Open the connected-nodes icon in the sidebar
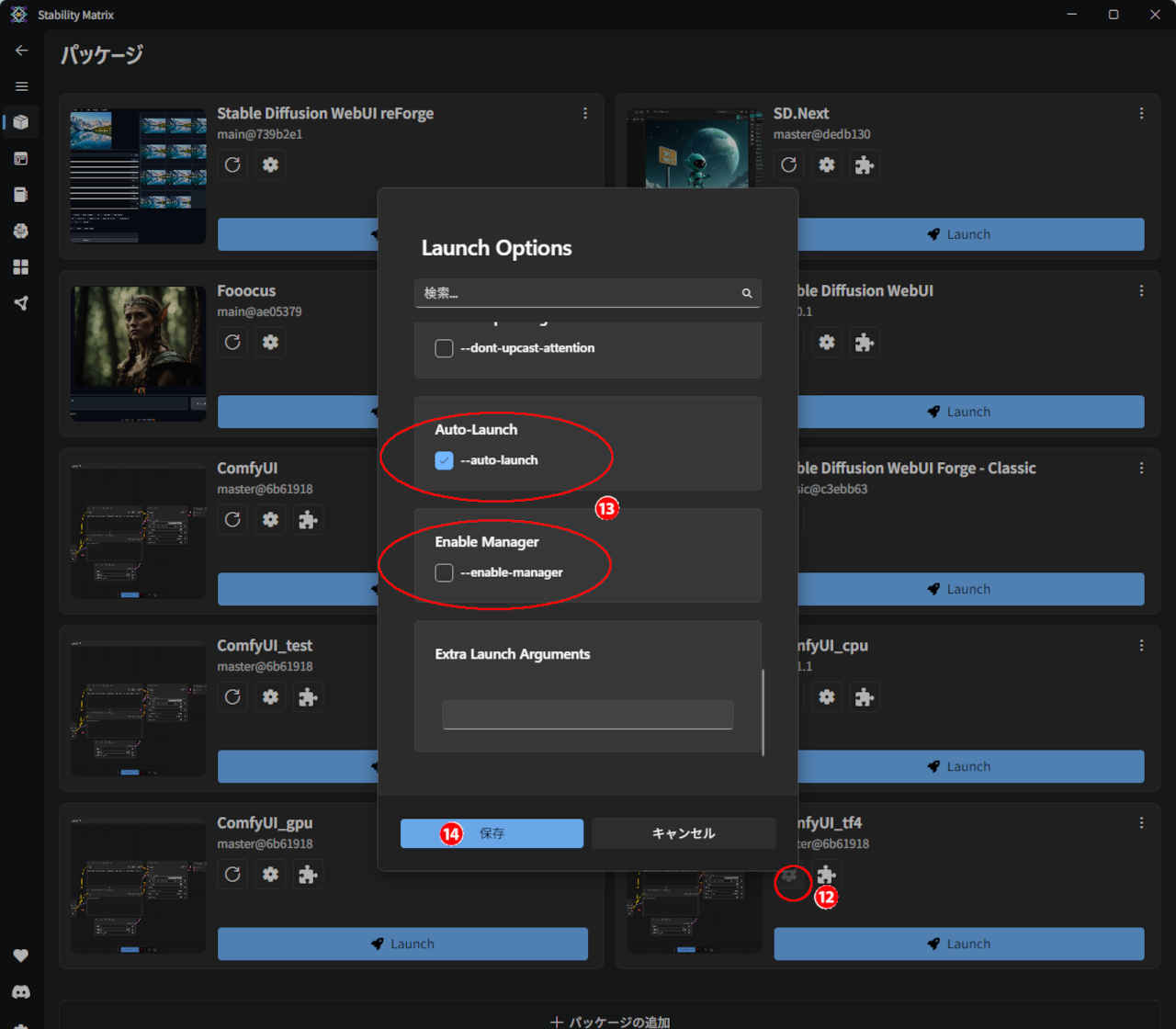Viewport: 1176px width, 1029px height. [x=21, y=303]
